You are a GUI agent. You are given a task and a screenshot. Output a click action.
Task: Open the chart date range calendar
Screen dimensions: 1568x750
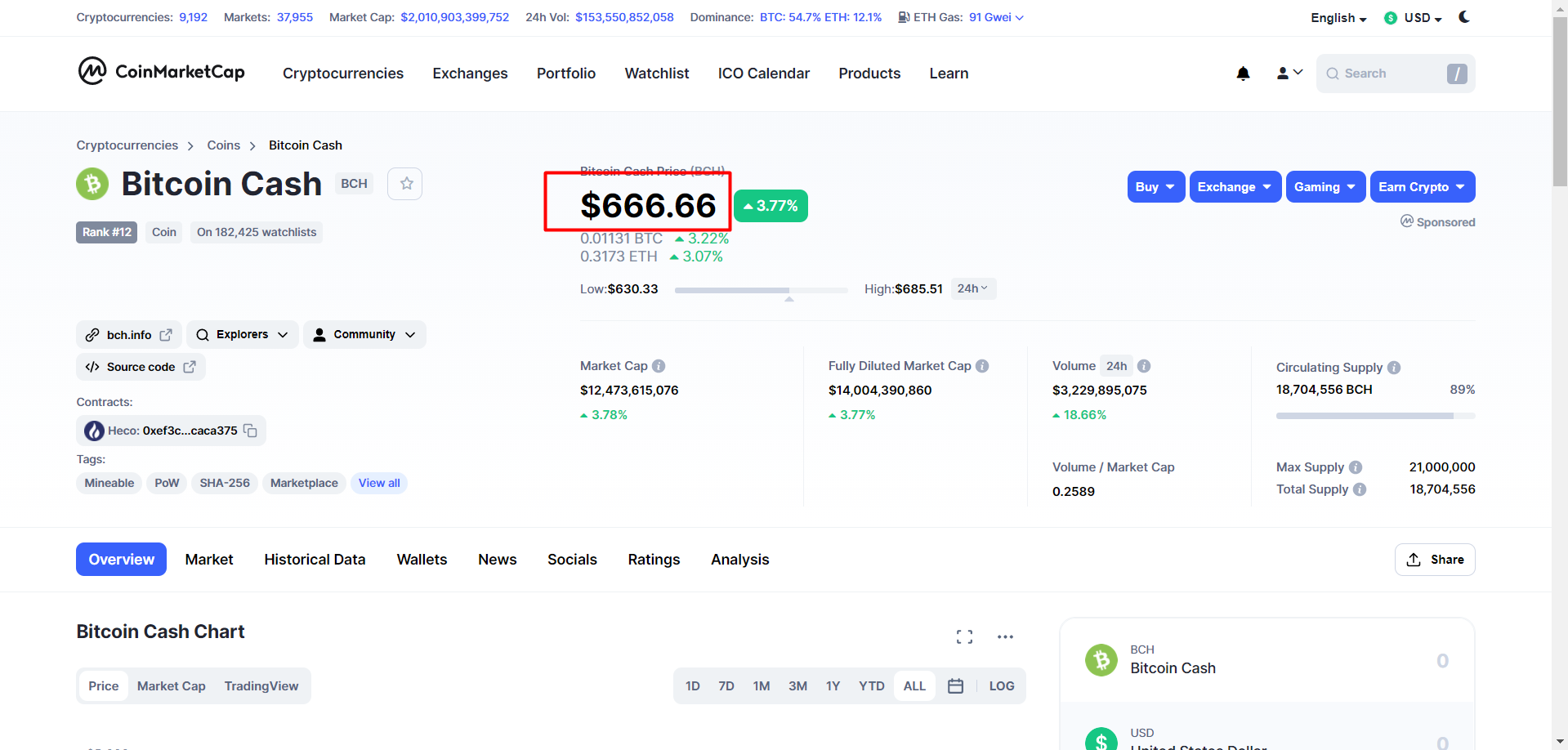[x=956, y=686]
